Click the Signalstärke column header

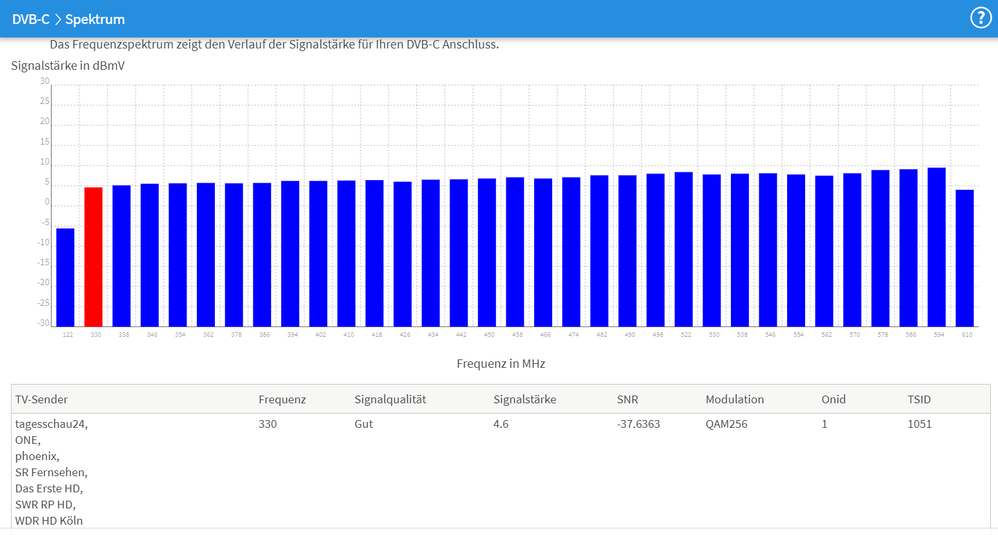524,400
